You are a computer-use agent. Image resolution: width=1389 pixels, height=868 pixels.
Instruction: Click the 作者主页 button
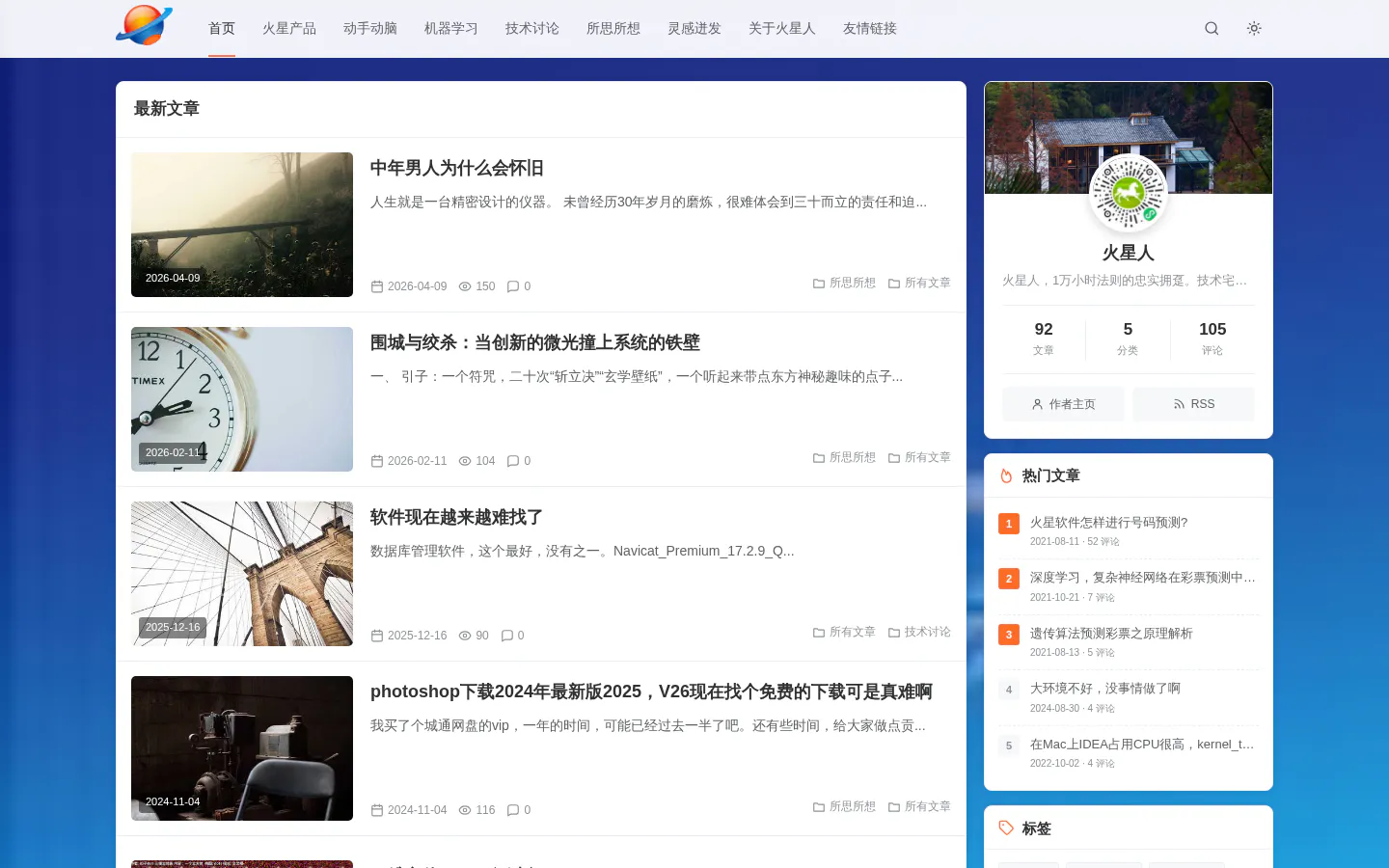pos(1063,404)
